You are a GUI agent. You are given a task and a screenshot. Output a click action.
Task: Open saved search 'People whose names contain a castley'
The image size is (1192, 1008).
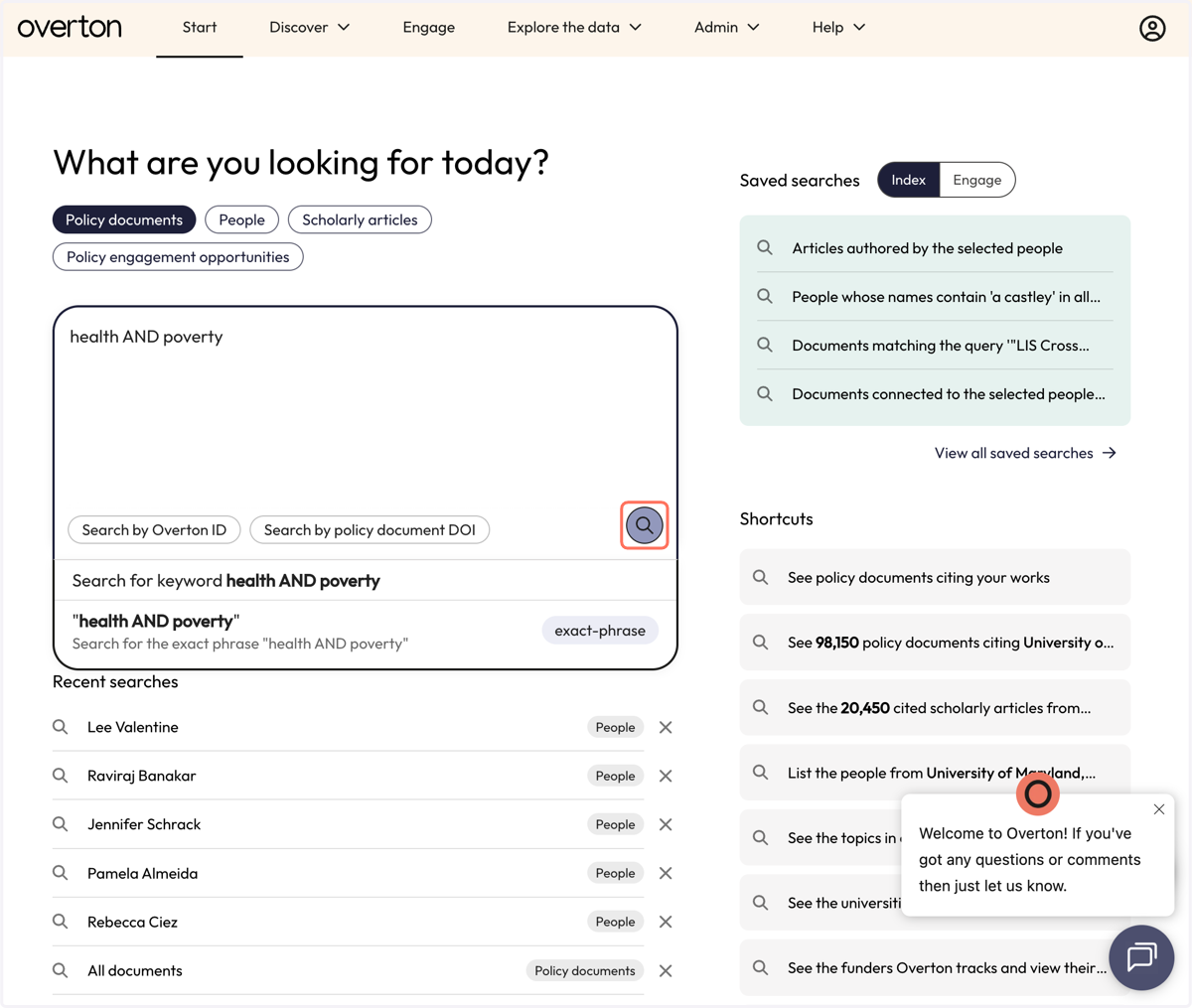(935, 297)
